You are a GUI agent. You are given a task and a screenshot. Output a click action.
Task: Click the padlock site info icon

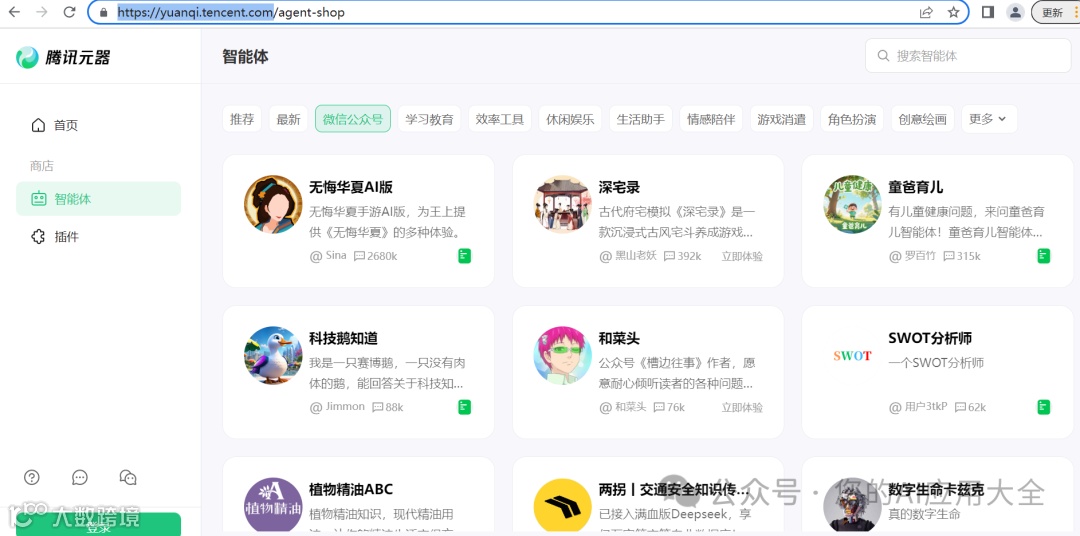click(104, 12)
